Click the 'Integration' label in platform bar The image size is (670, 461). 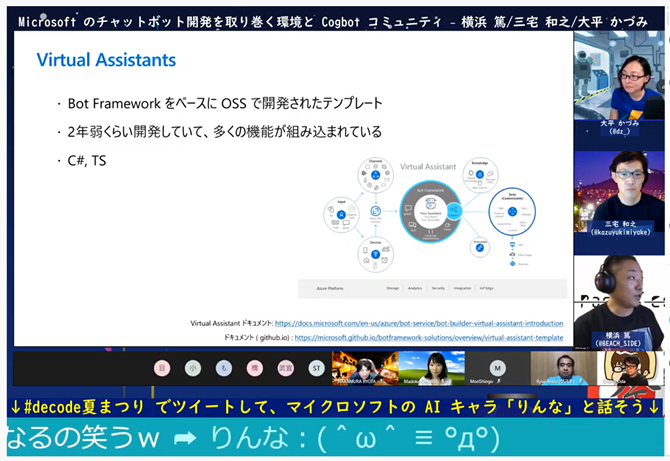[x=462, y=288]
